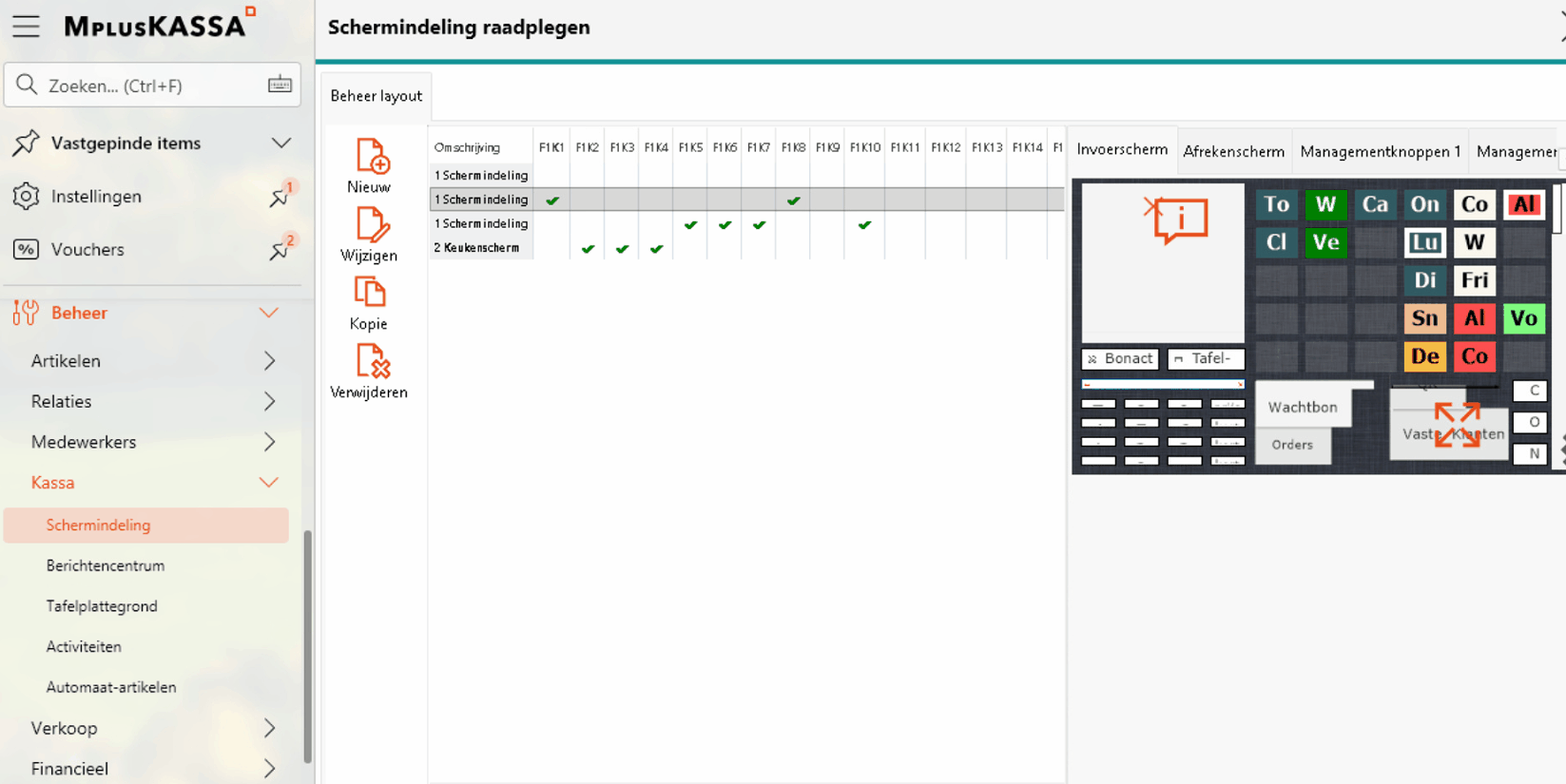Open the hamburger menu icon

point(26,27)
